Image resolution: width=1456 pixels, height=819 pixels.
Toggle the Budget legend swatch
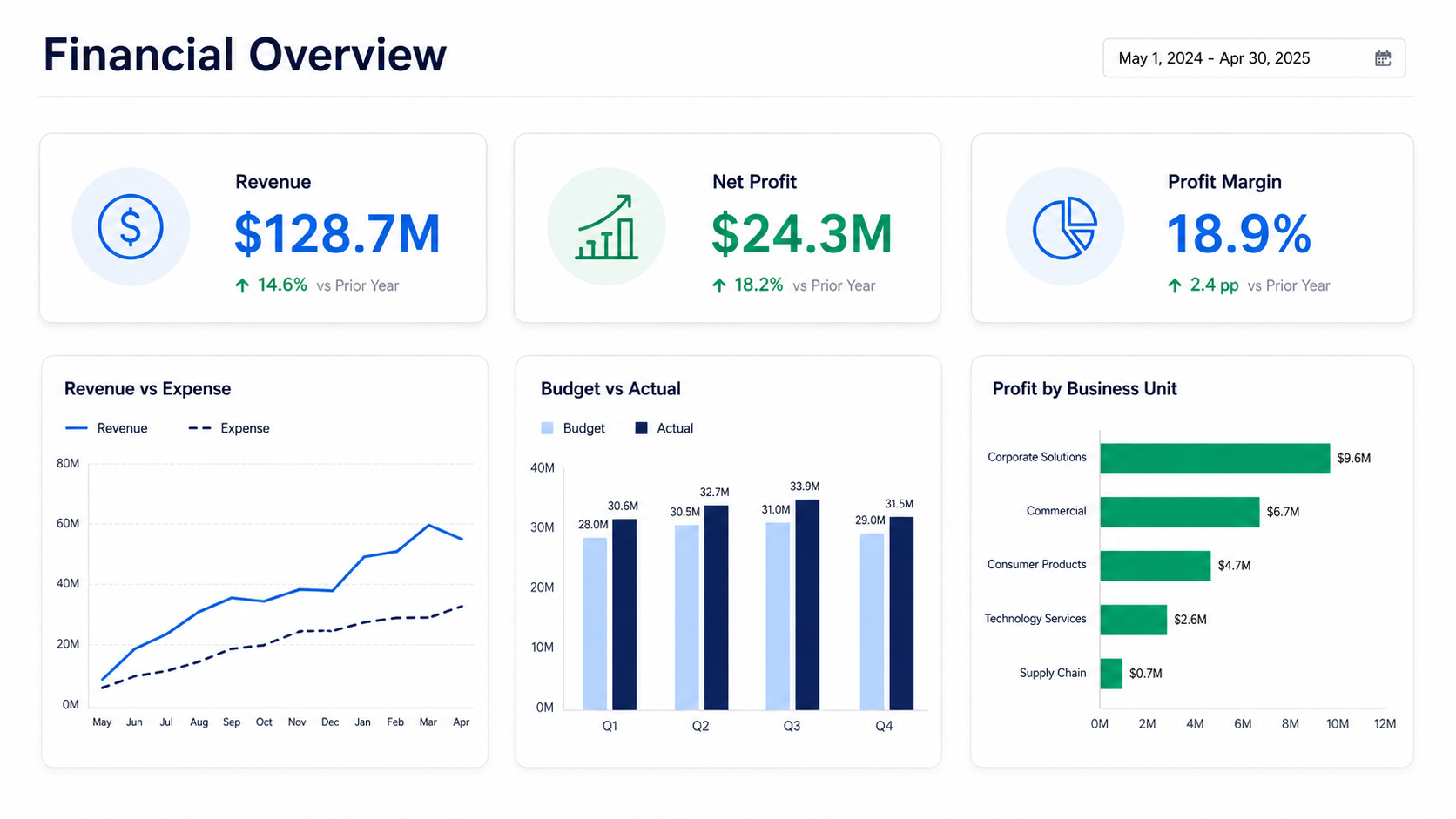(547, 428)
